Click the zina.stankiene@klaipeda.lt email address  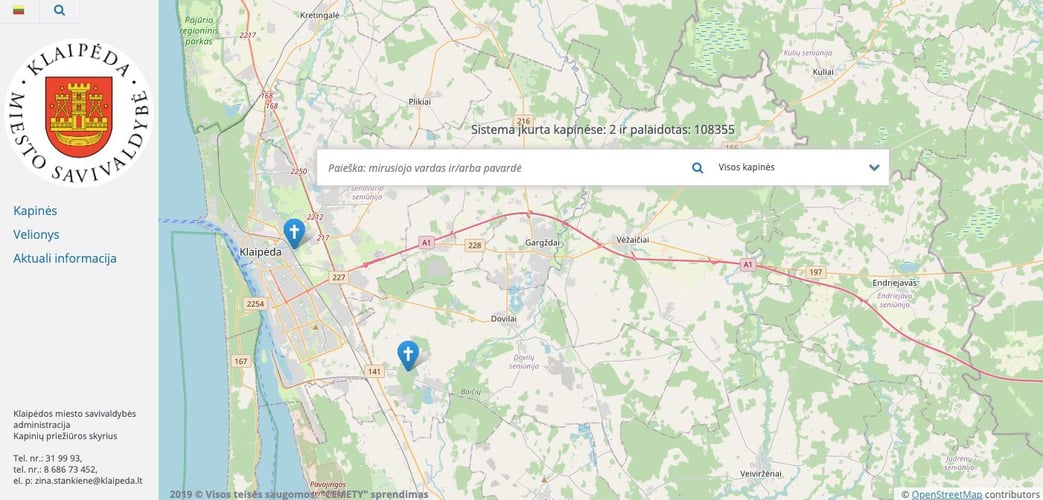(x=89, y=481)
